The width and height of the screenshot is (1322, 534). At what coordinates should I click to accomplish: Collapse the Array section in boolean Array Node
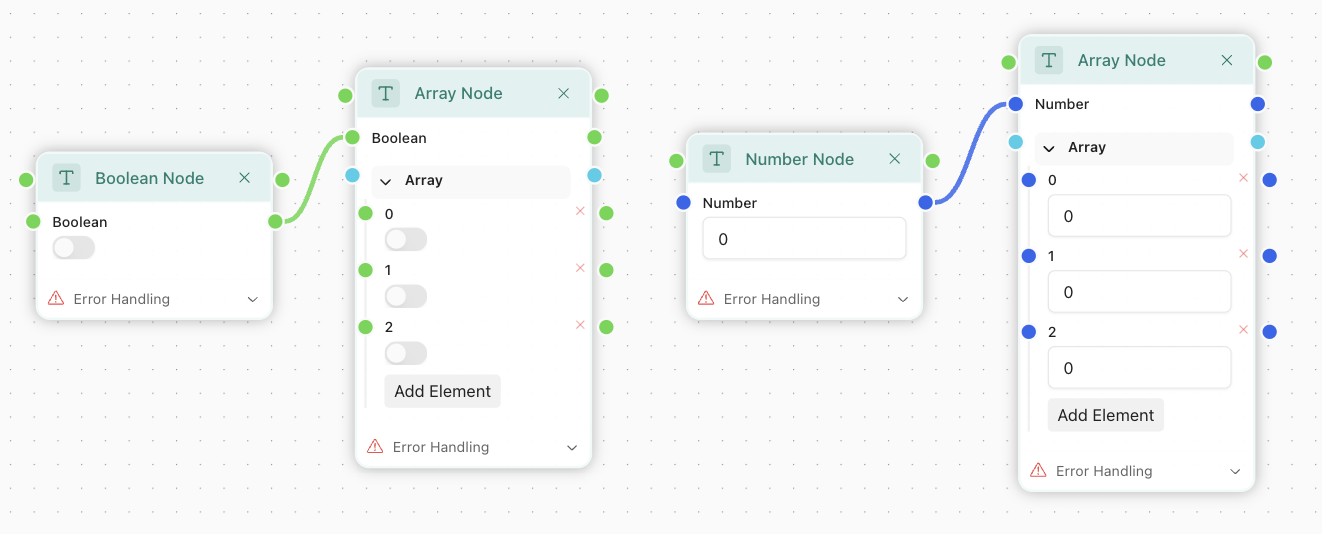coord(386,181)
